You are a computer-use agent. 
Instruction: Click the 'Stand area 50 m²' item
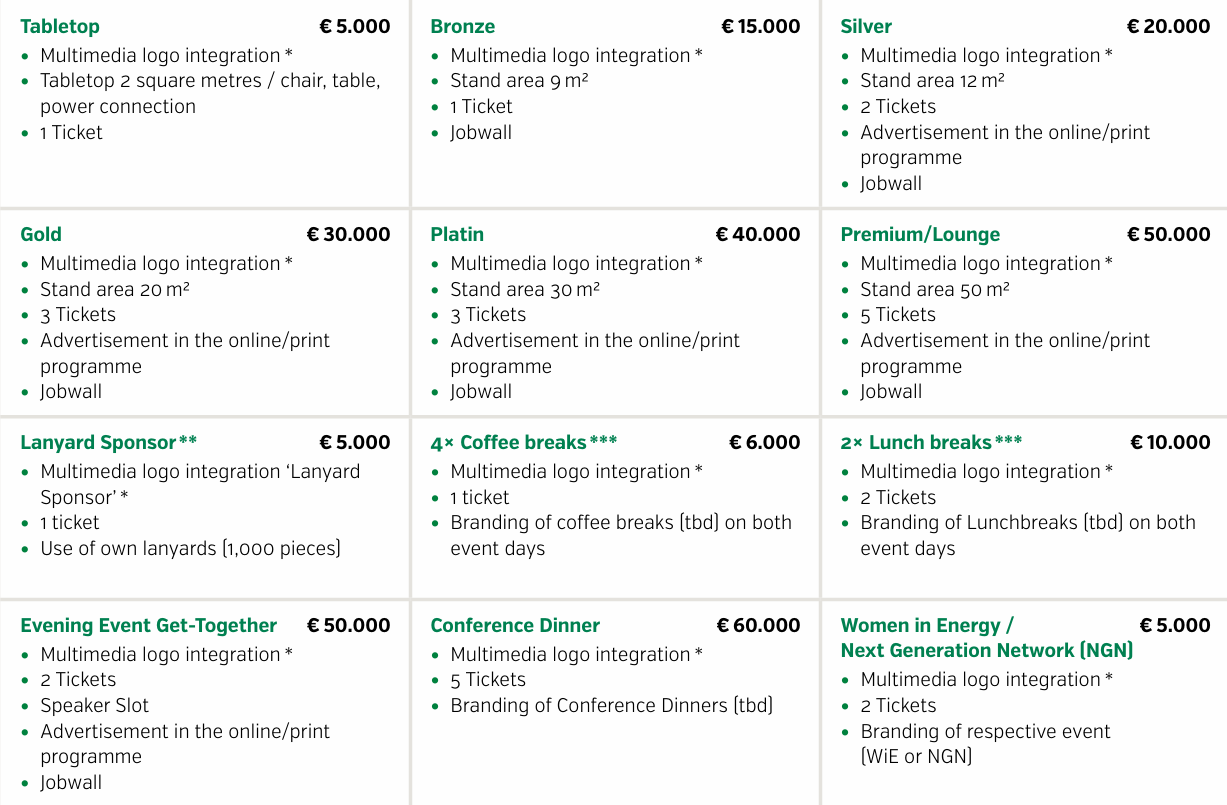tap(935, 290)
